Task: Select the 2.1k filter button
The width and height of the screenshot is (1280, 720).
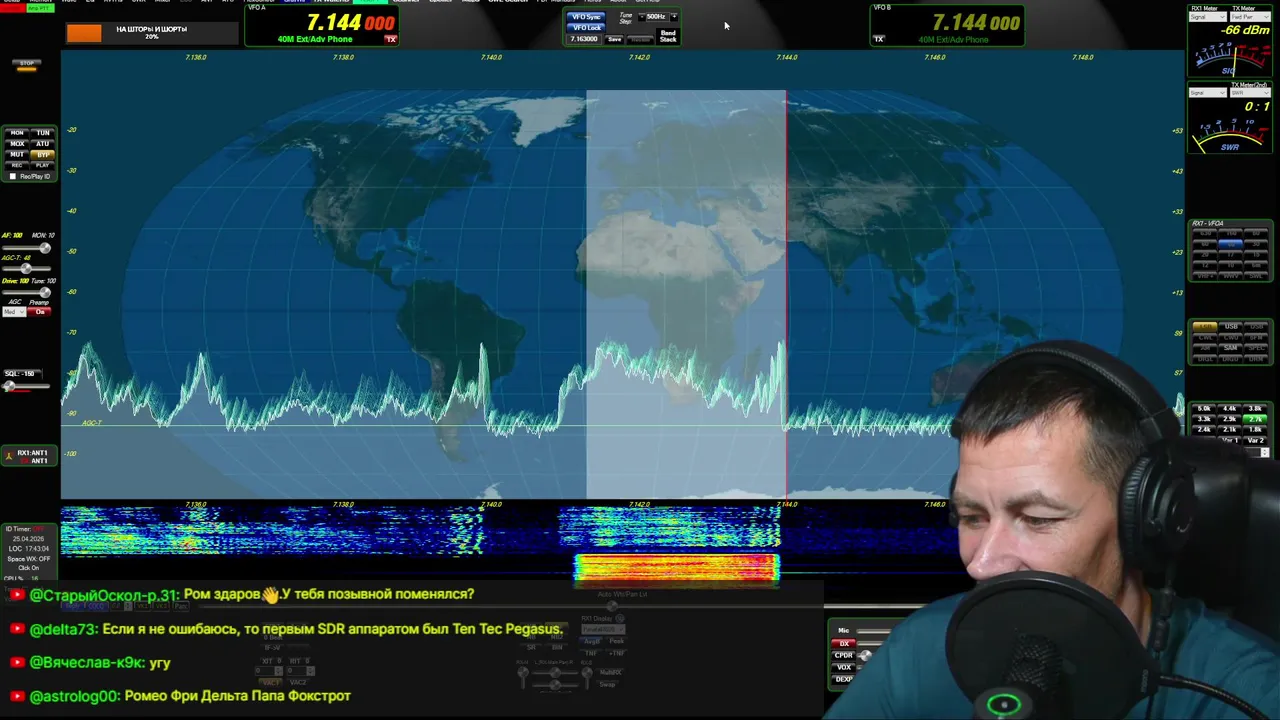Action: pos(1230,430)
